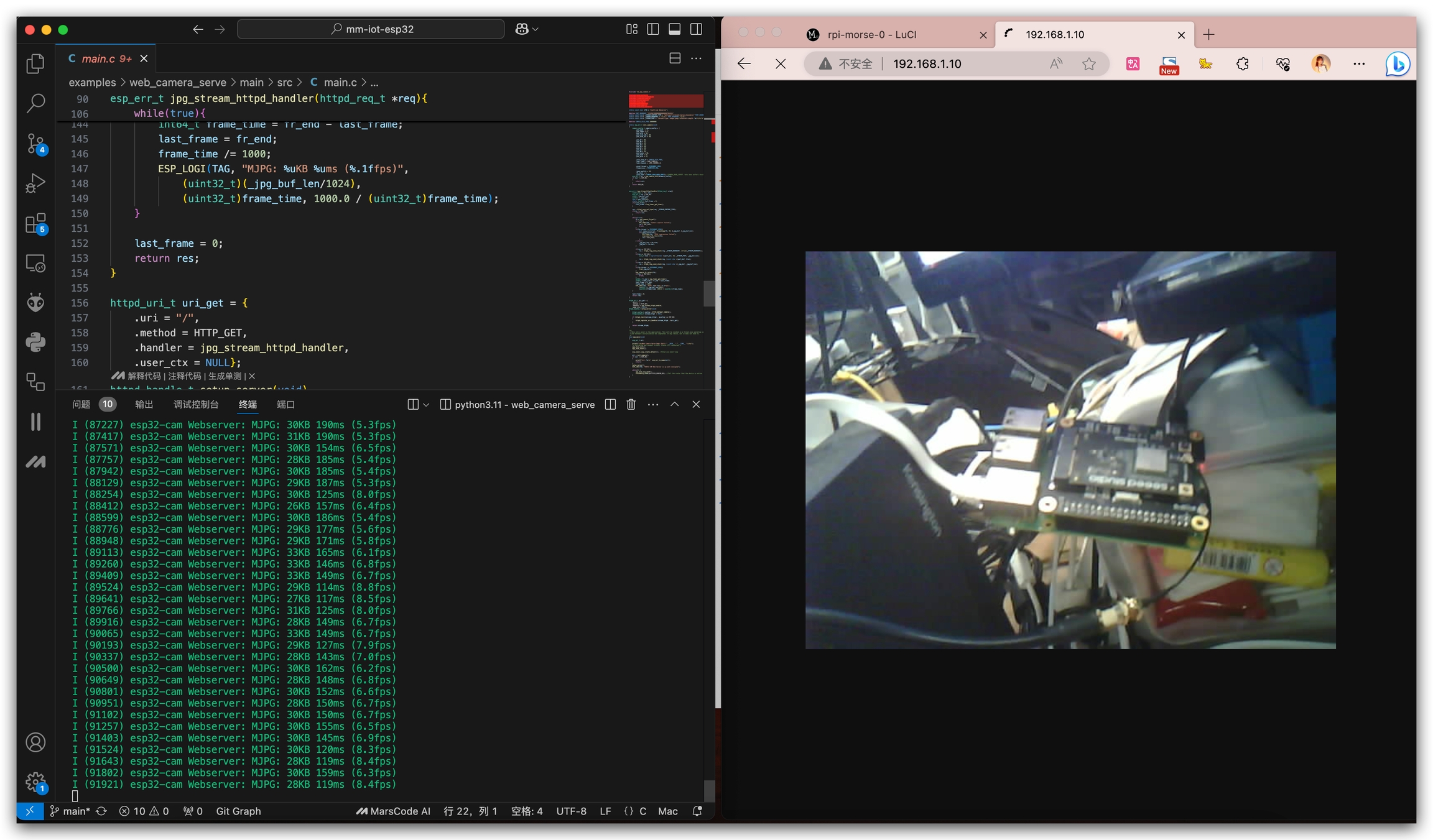Open the PlatformIO alien icon view
Image resolution: width=1433 pixels, height=840 pixels.
click(35, 303)
